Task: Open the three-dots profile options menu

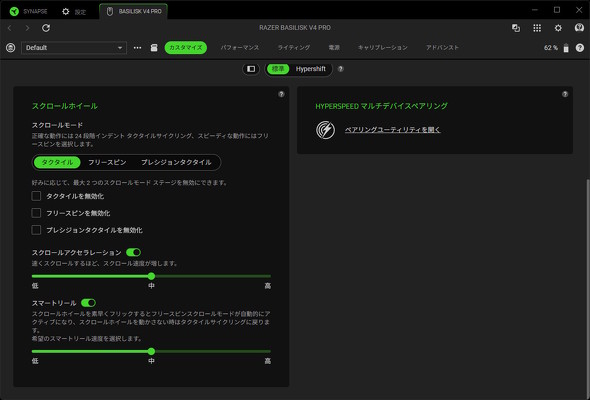Action: click(x=137, y=48)
